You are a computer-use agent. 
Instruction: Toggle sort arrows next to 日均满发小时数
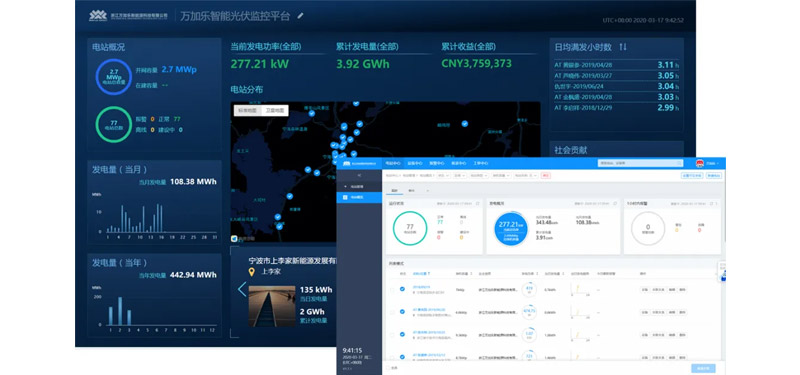coord(622,47)
